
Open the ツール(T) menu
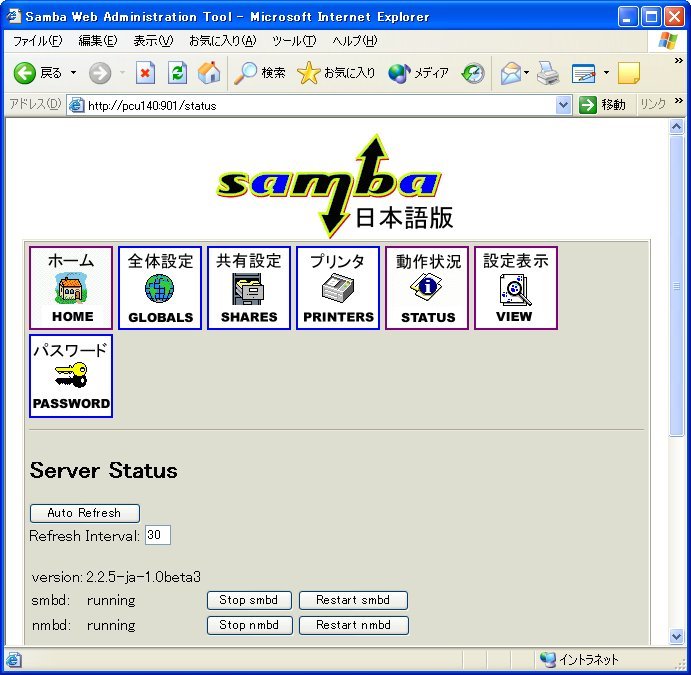[294, 41]
